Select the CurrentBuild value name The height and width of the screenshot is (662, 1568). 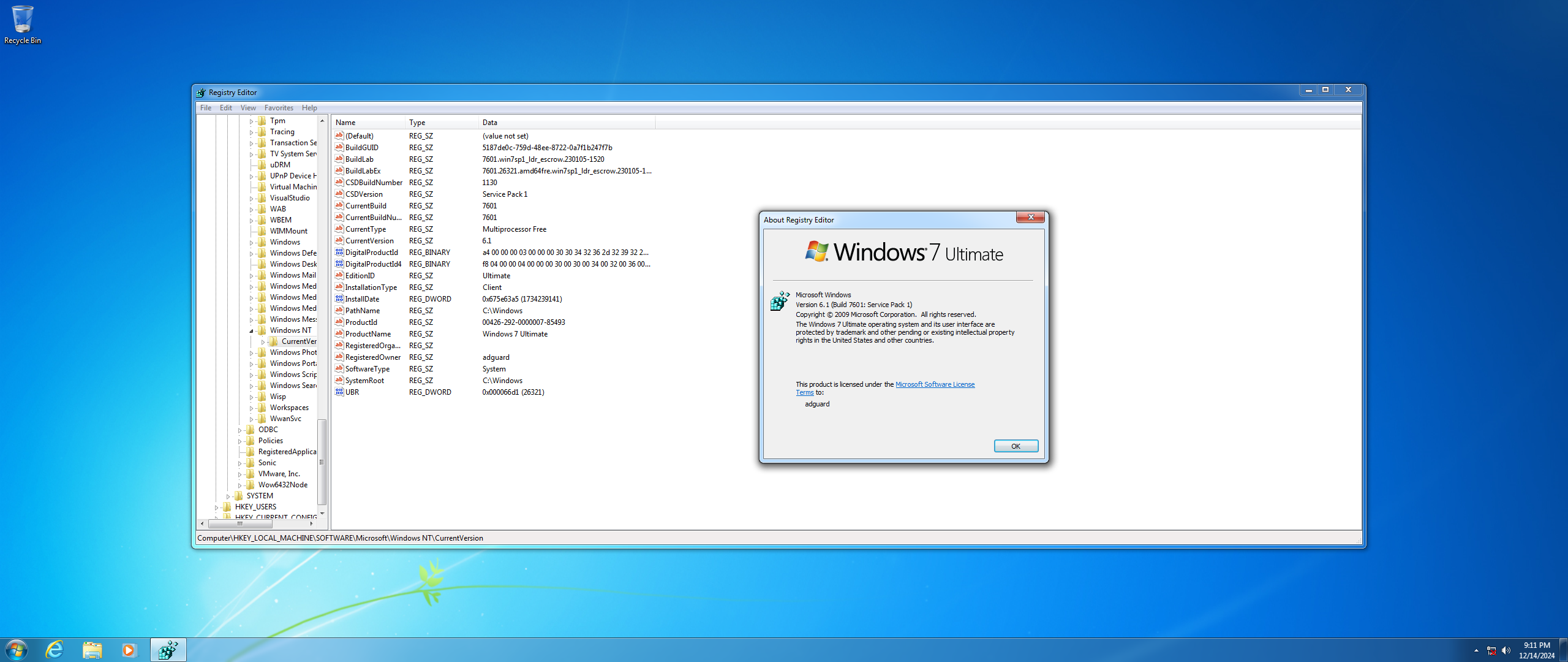point(366,205)
